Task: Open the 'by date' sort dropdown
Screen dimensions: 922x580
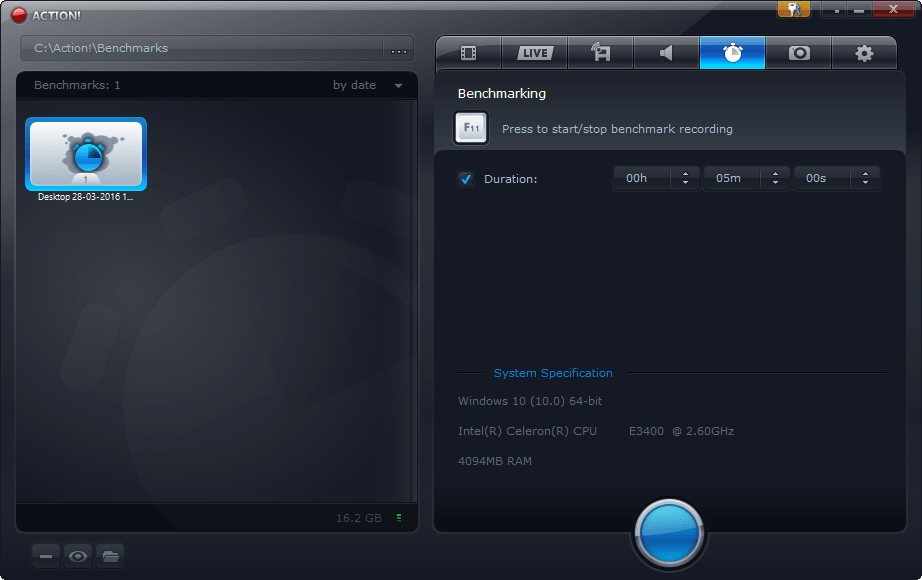Action: coord(368,85)
